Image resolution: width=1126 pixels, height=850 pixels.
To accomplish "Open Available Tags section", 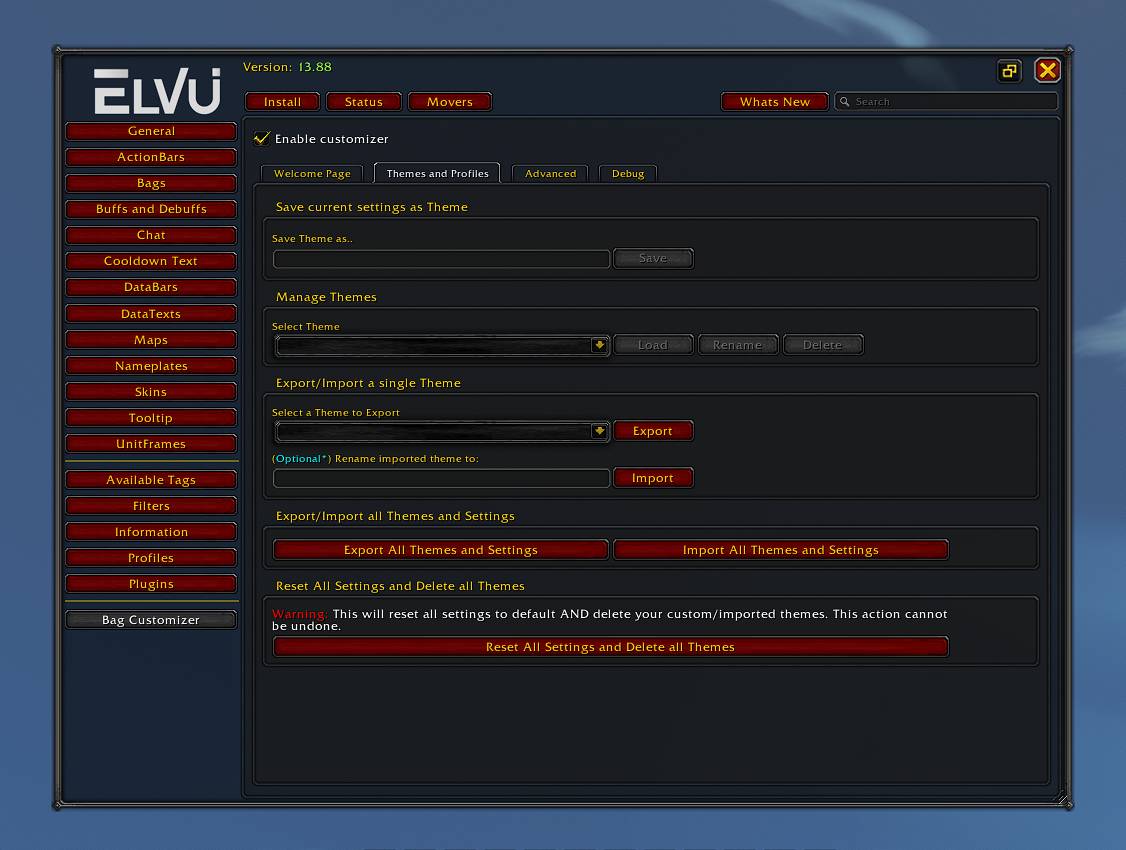I will tap(151, 480).
